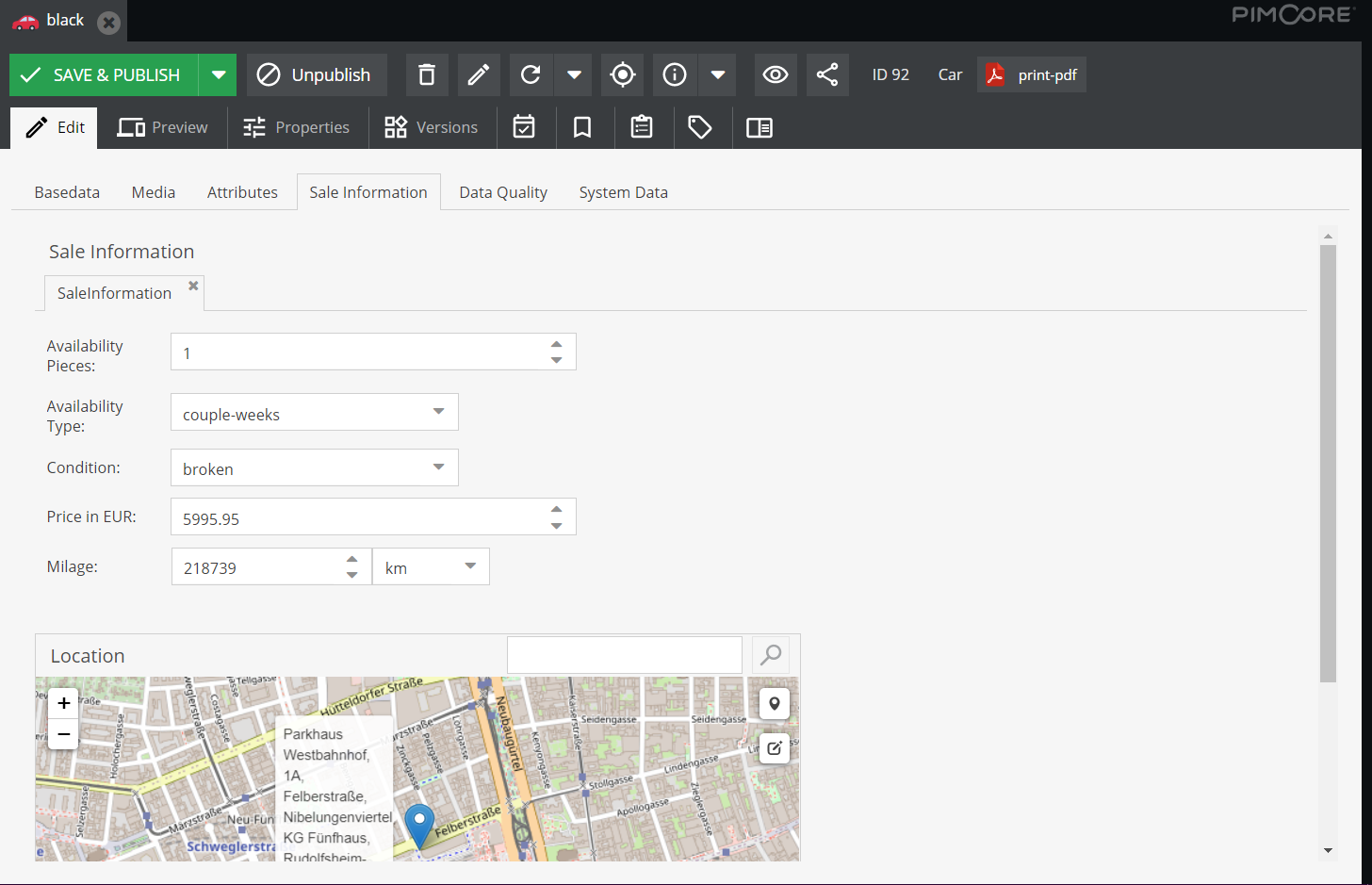Select the Basedata tab

[67, 192]
